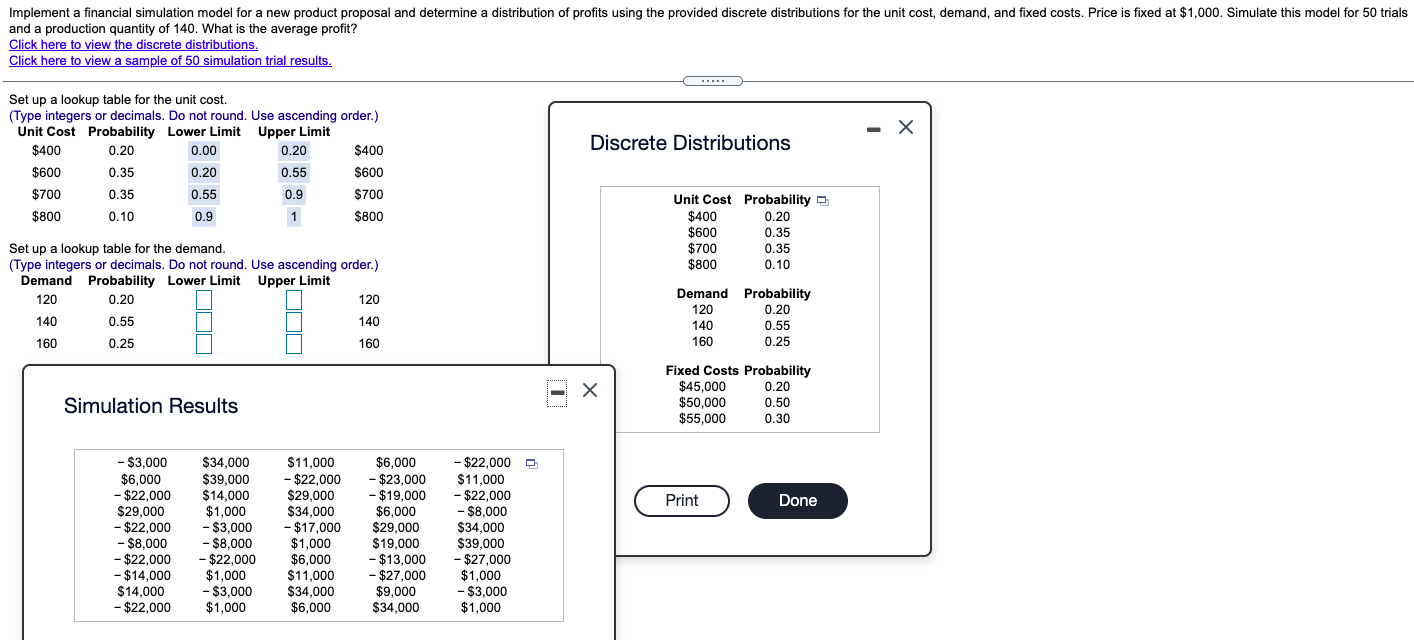Screen dimensions: 1414x640
Task: Open the discrete distributions link
Action: [131, 44]
